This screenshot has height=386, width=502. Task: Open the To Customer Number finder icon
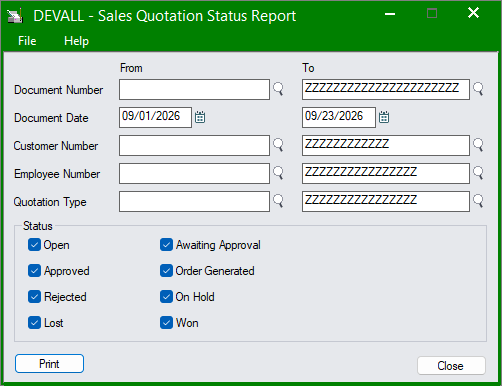[x=478, y=145]
